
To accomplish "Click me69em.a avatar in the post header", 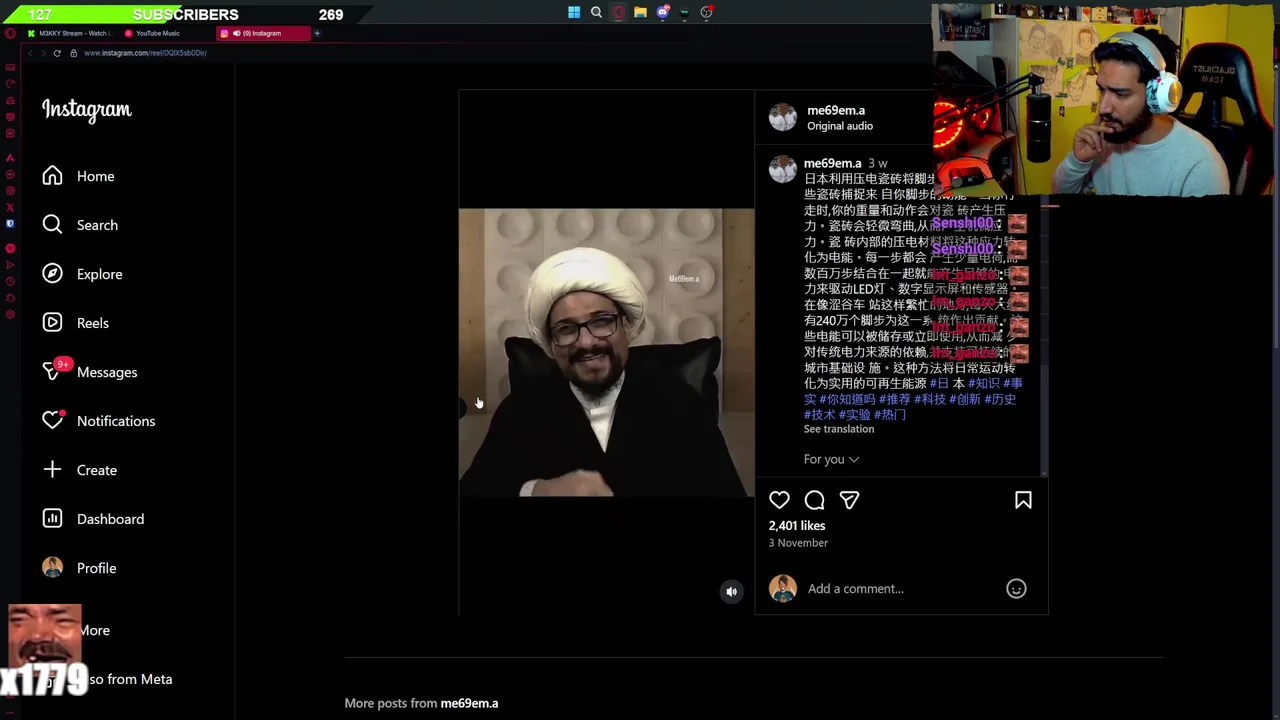I will tap(783, 117).
